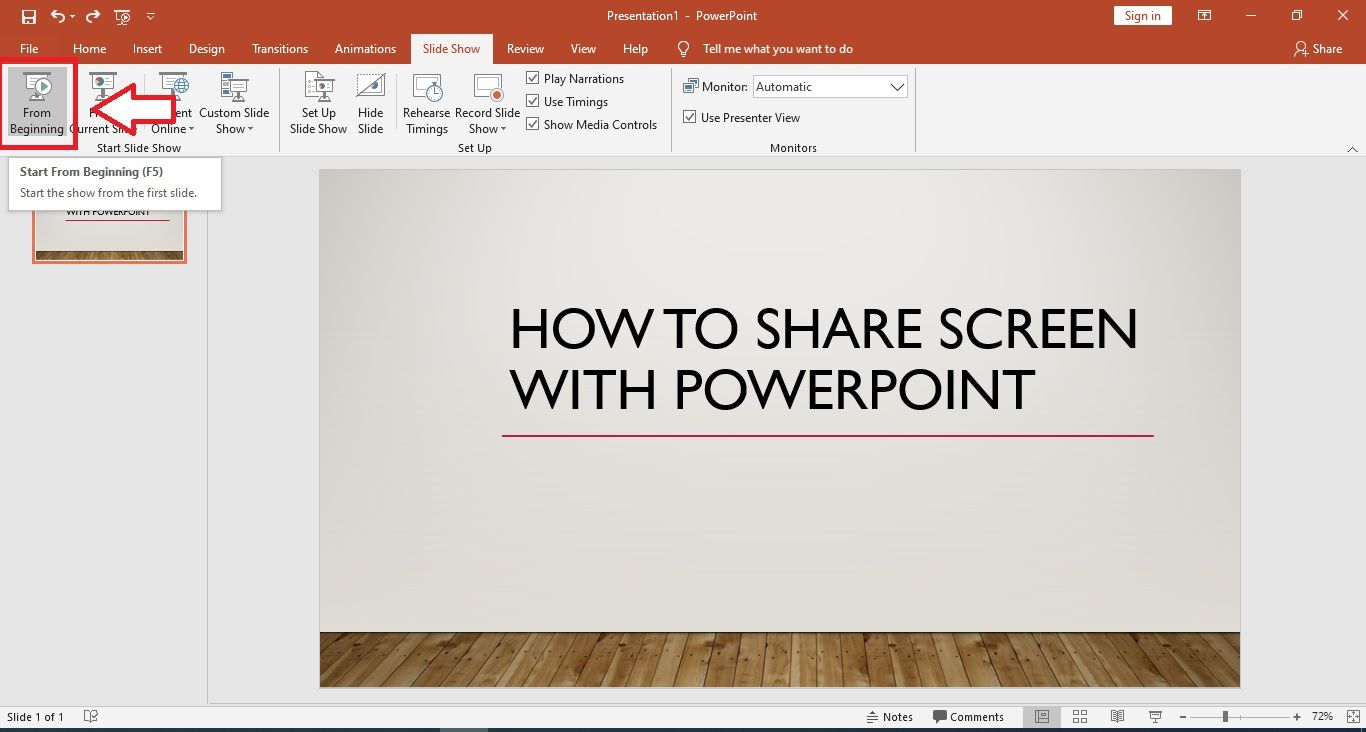The image size is (1366, 732).
Task: Open the Animations tab
Action: [x=365, y=48]
